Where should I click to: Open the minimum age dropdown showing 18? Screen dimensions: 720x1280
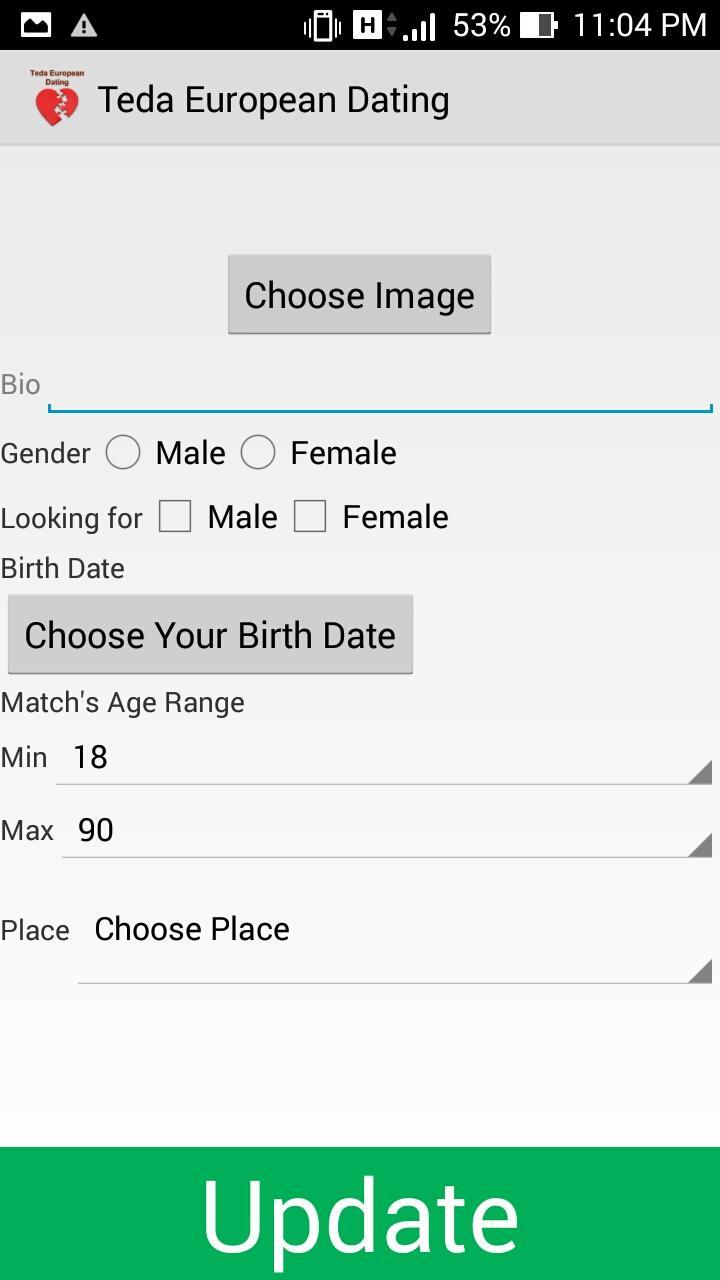point(385,758)
